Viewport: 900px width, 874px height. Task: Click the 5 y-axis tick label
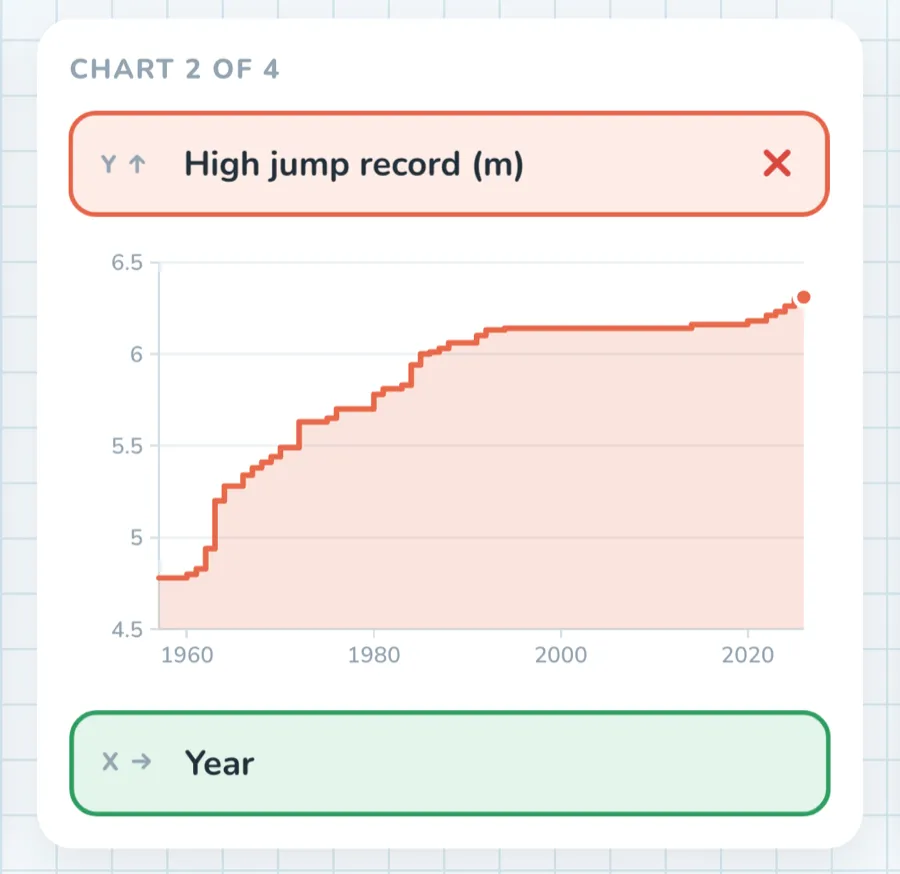[136, 538]
